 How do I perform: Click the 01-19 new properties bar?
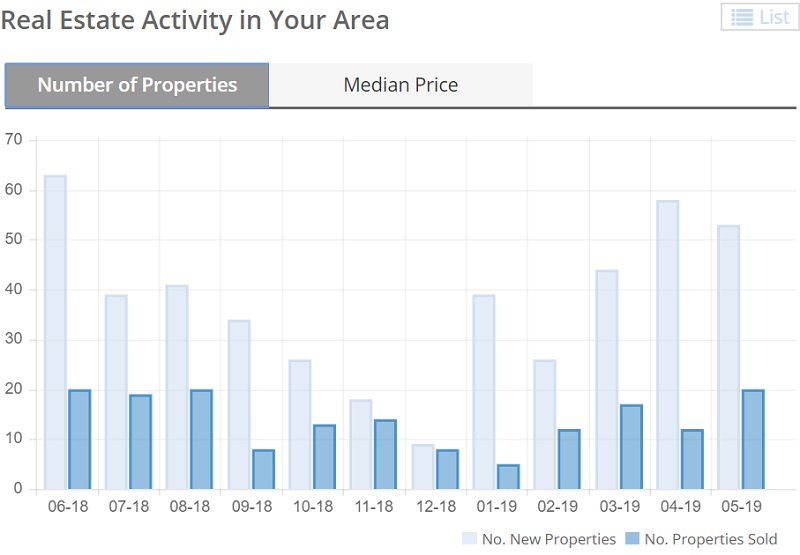coord(484,392)
